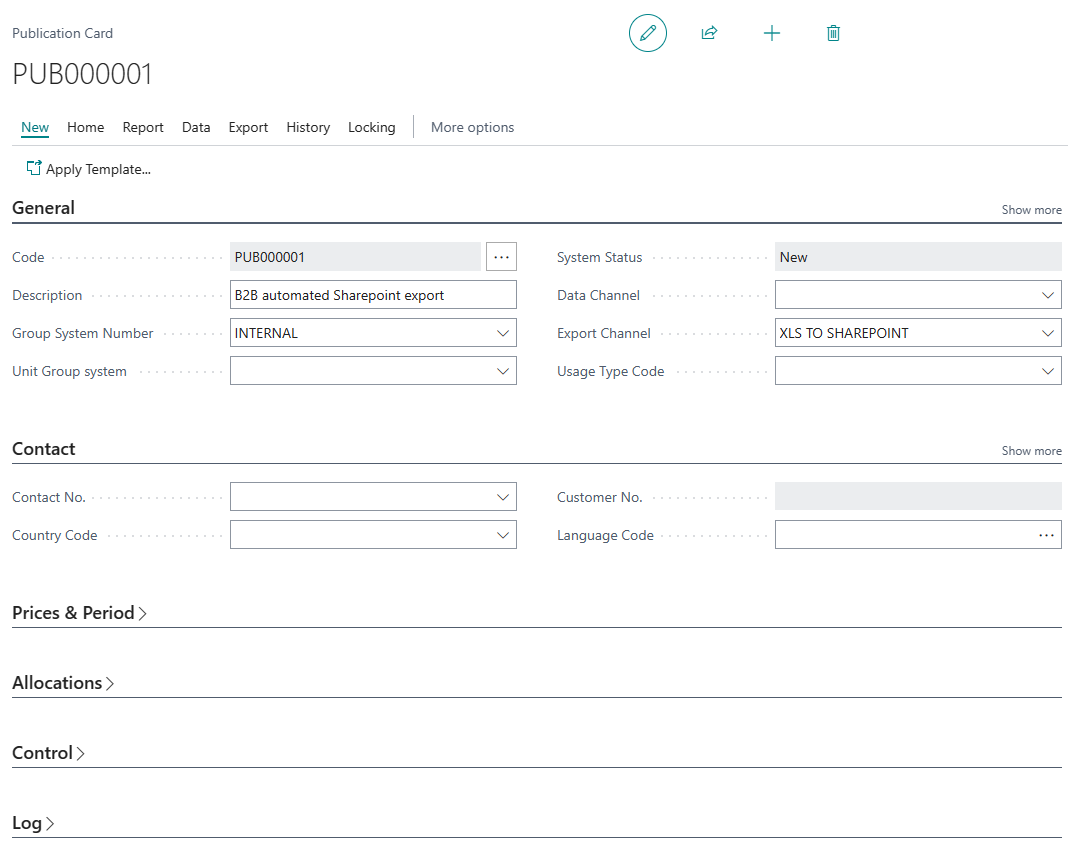
Task: Click the Code field PUB000001
Action: [355, 257]
